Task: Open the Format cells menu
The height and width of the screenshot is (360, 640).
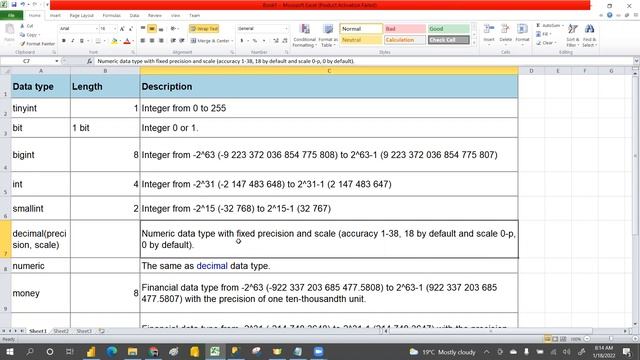Action: [x=522, y=33]
